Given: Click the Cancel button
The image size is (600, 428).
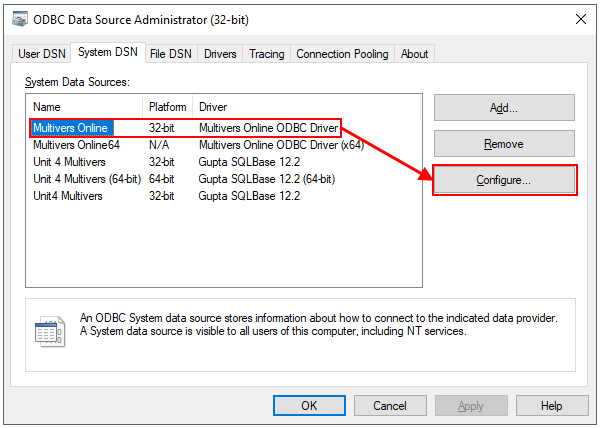Looking at the screenshot, I should click(x=390, y=405).
